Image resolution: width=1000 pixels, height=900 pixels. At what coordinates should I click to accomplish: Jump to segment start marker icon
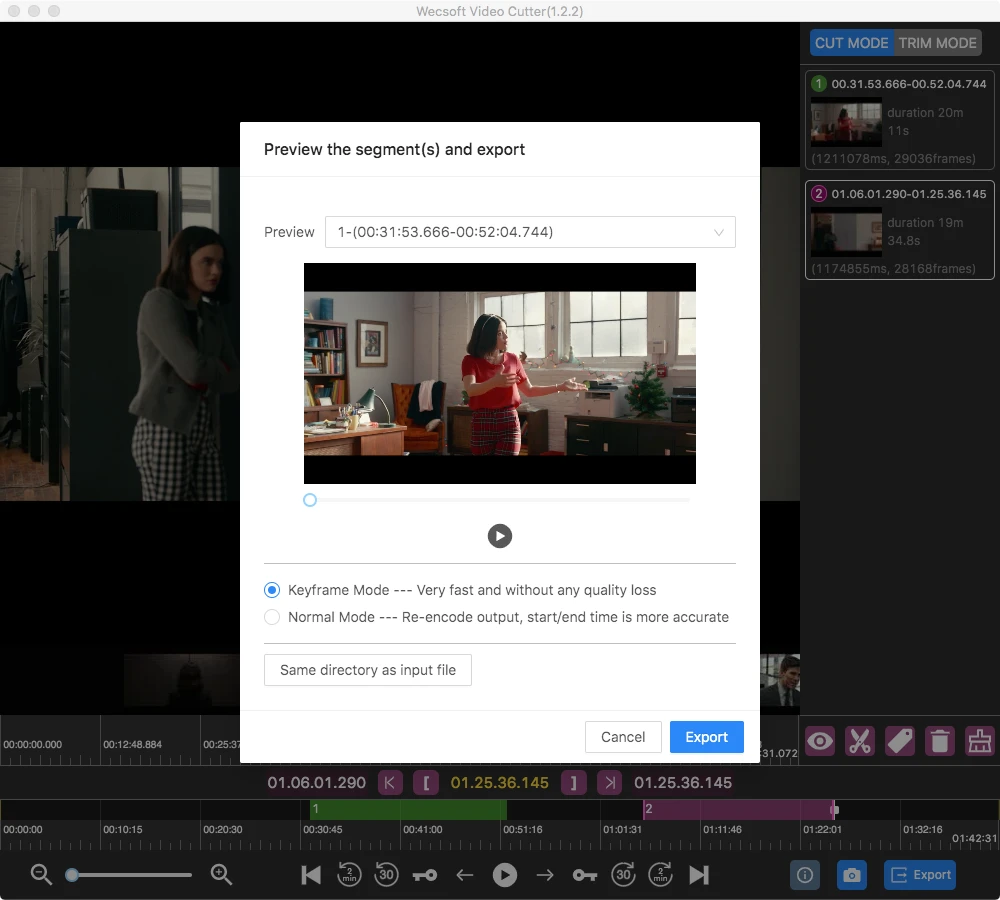tap(390, 783)
